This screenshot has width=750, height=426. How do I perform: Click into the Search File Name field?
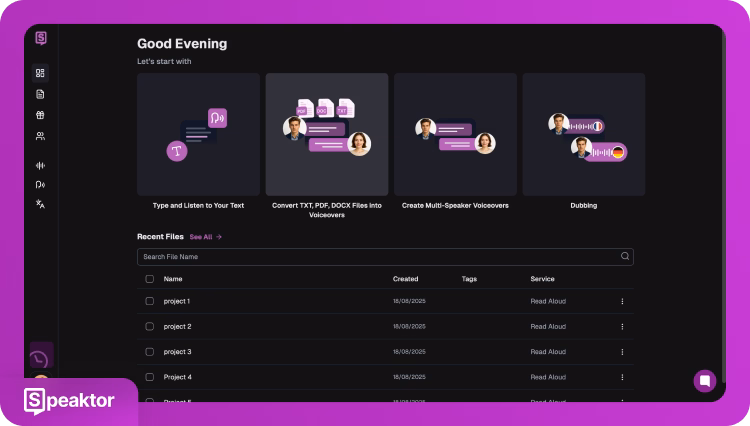(385, 257)
